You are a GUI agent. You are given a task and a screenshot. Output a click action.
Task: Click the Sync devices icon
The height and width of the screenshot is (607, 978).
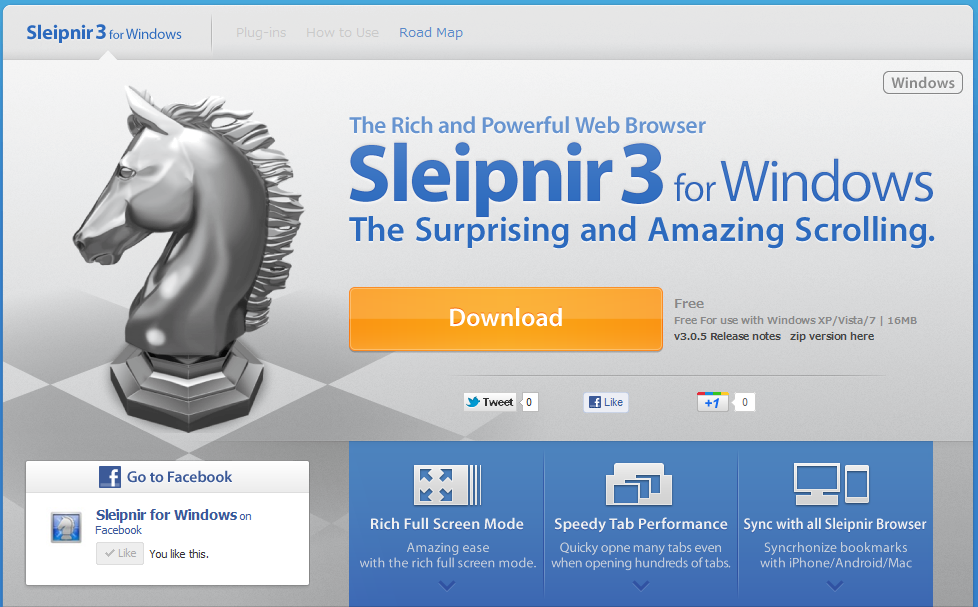[x=831, y=484]
